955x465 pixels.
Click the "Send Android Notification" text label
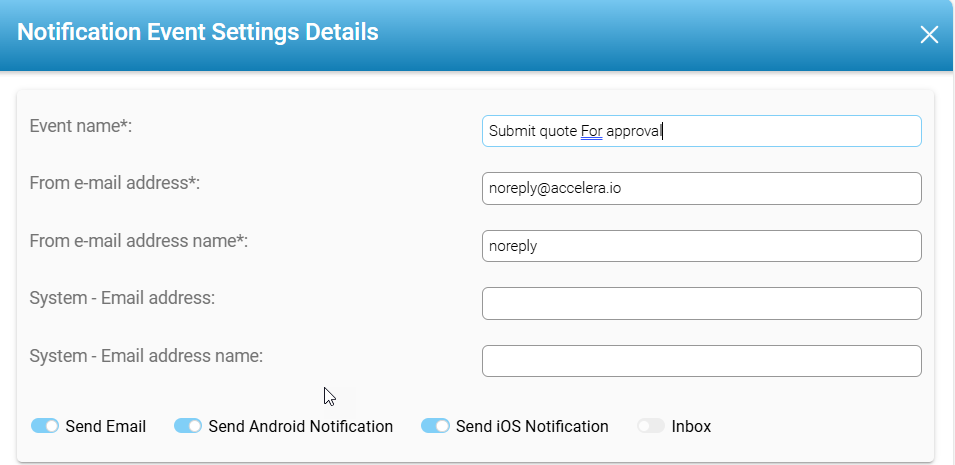tap(300, 426)
